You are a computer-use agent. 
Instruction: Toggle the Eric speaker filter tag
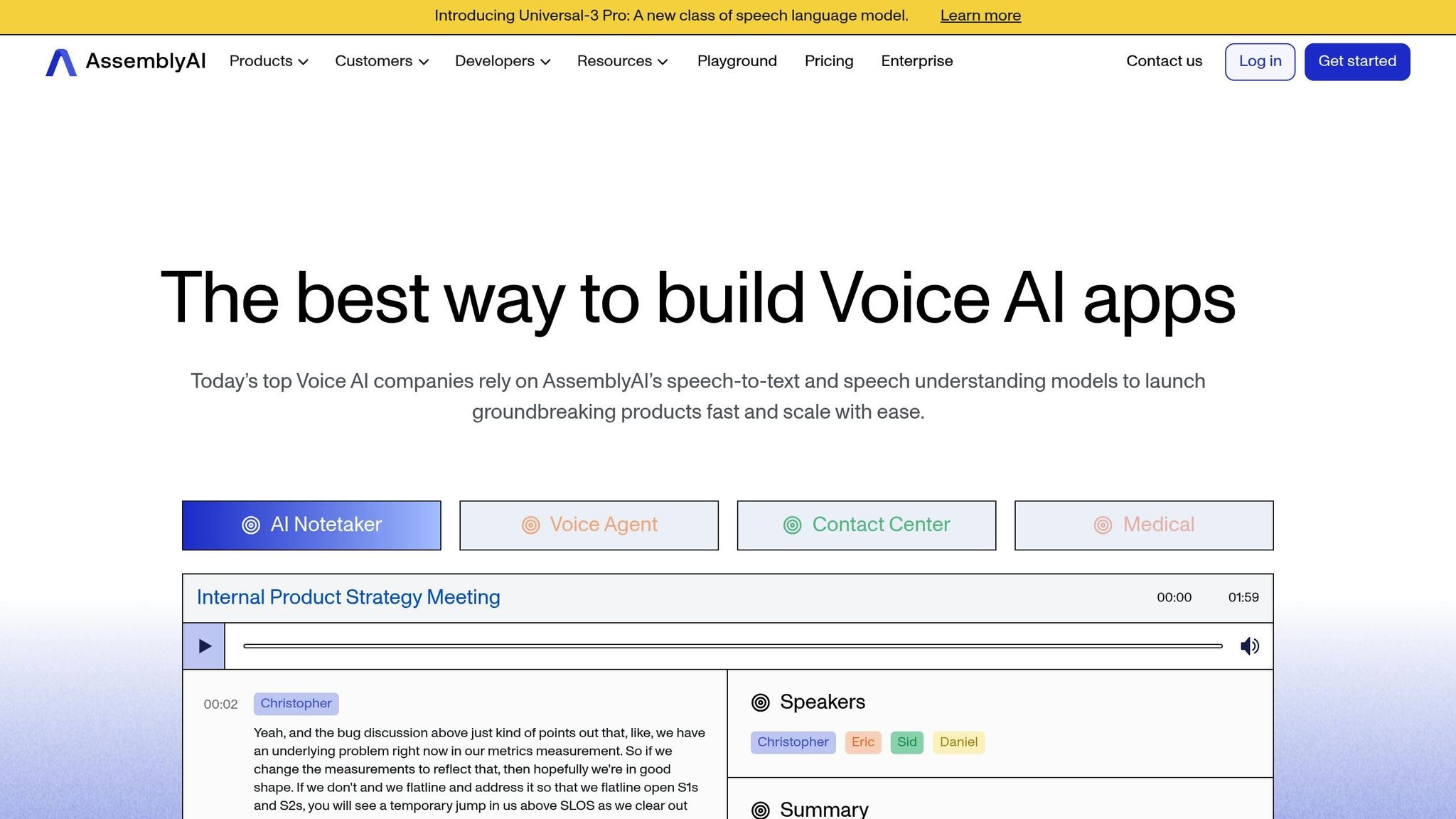[x=862, y=742]
